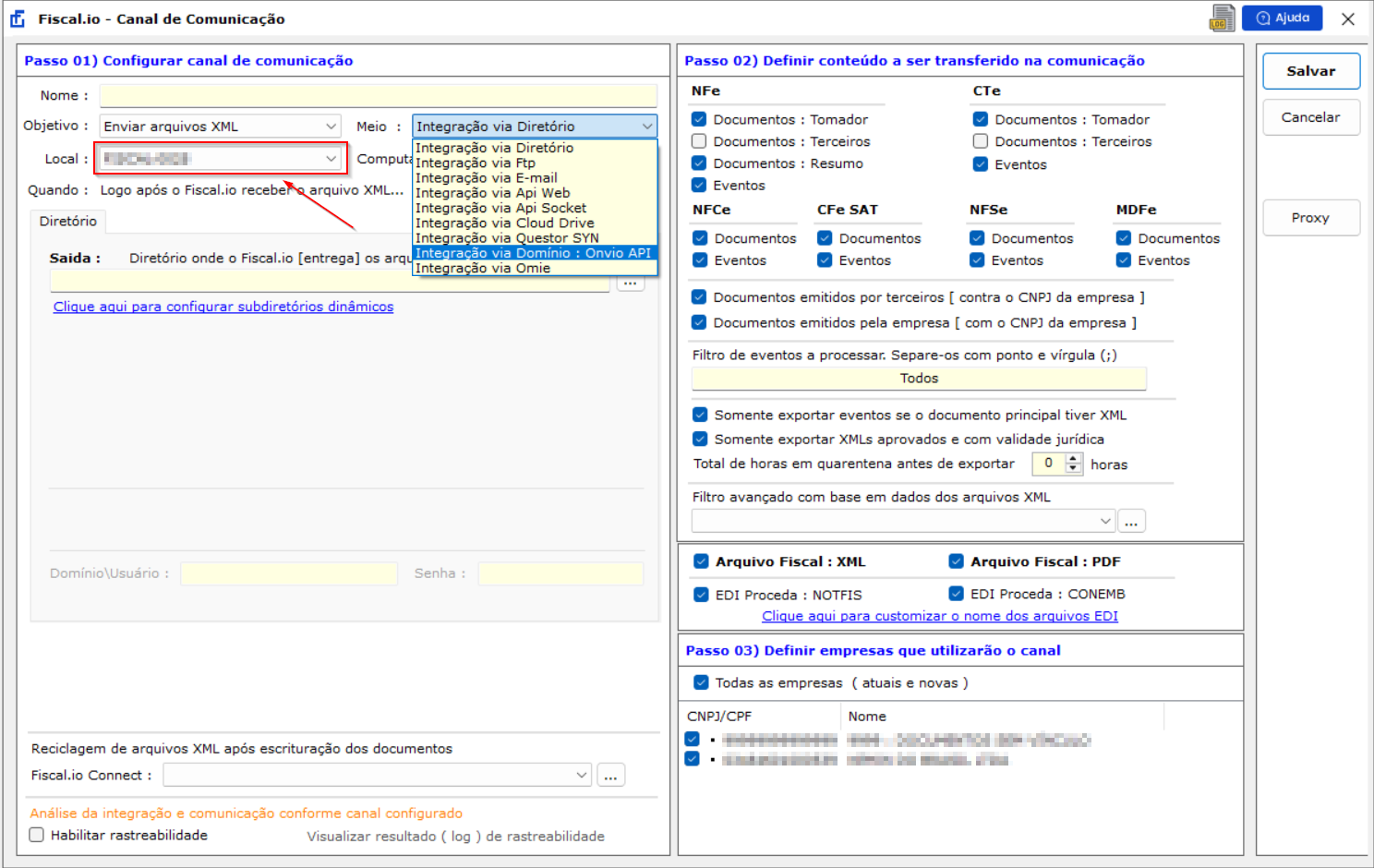This screenshot has height=868, width=1374.
Task: Click the Todos event filter field
Action: [919, 379]
